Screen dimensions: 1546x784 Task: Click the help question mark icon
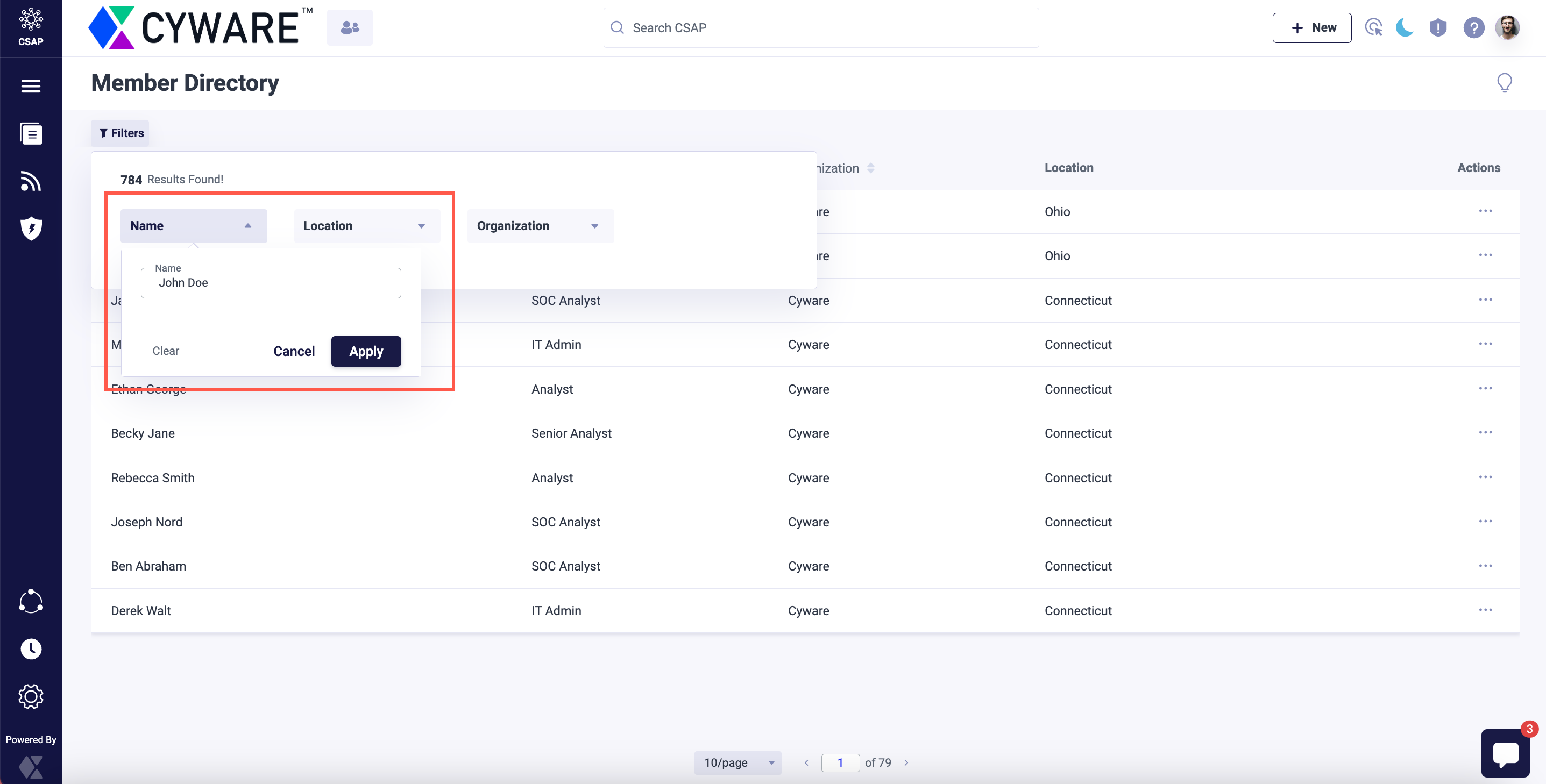coord(1473,27)
